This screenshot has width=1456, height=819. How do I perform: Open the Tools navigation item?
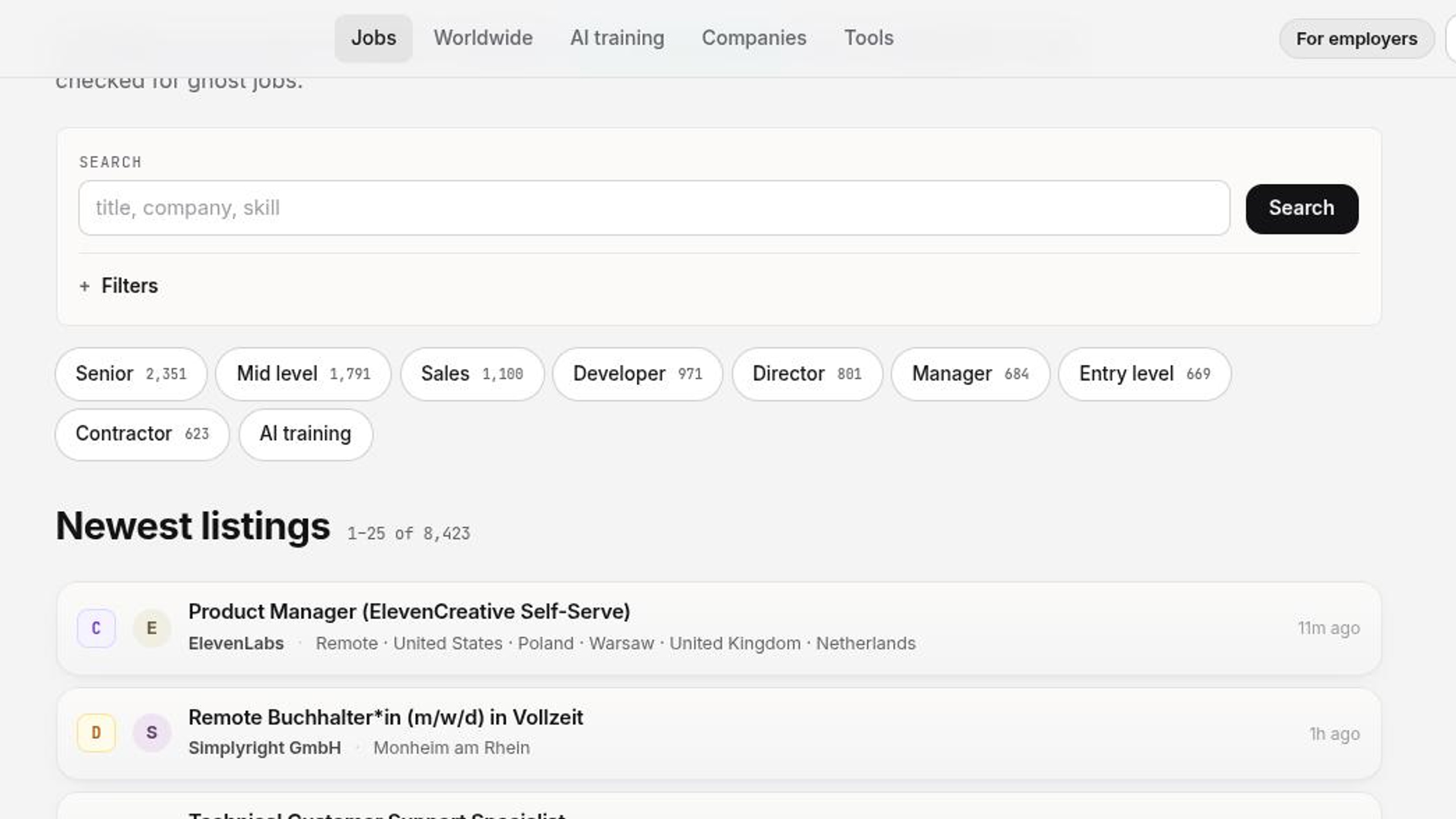click(x=869, y=38)
